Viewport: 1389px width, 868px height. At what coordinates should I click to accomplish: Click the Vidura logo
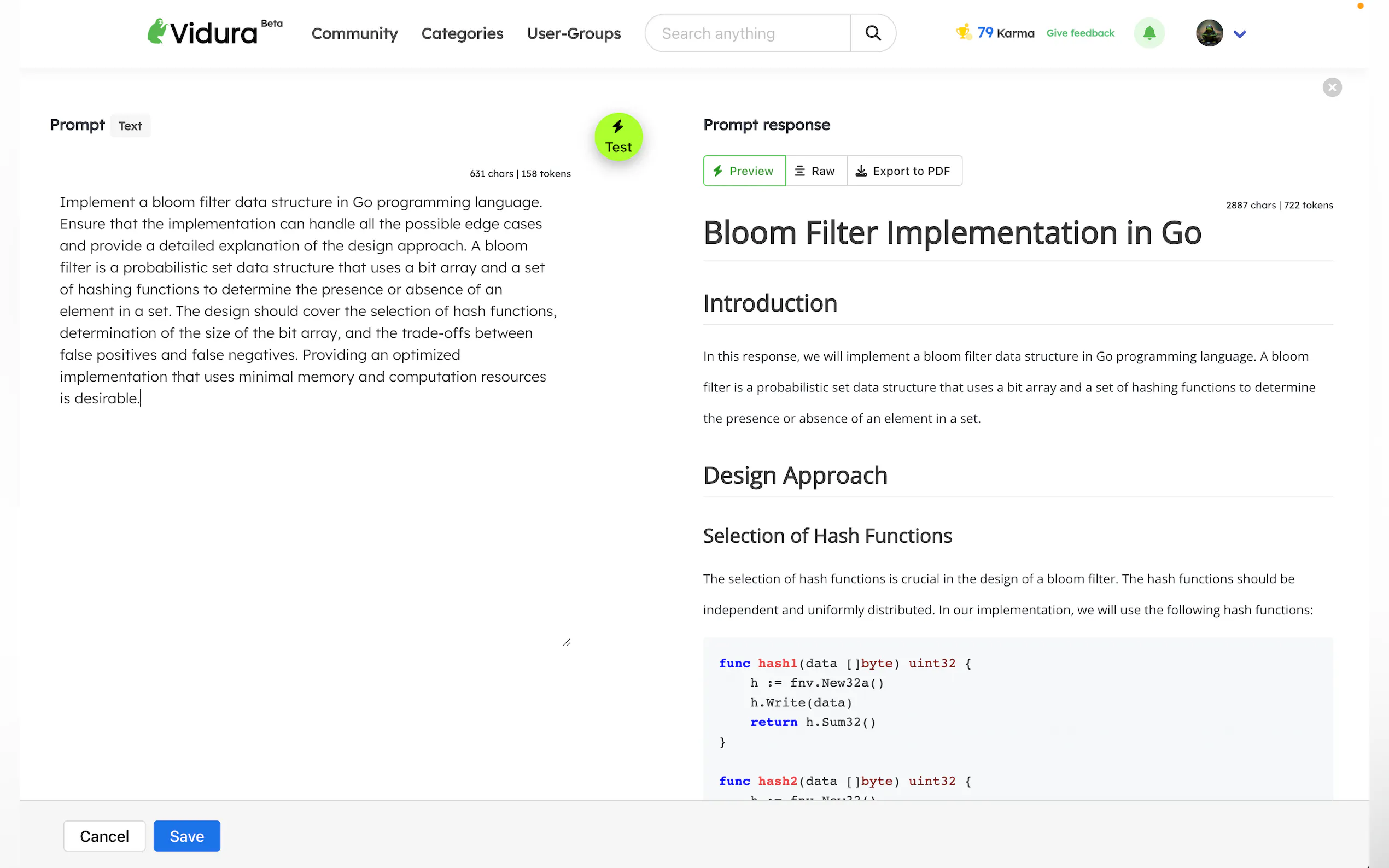pos(203,33)
